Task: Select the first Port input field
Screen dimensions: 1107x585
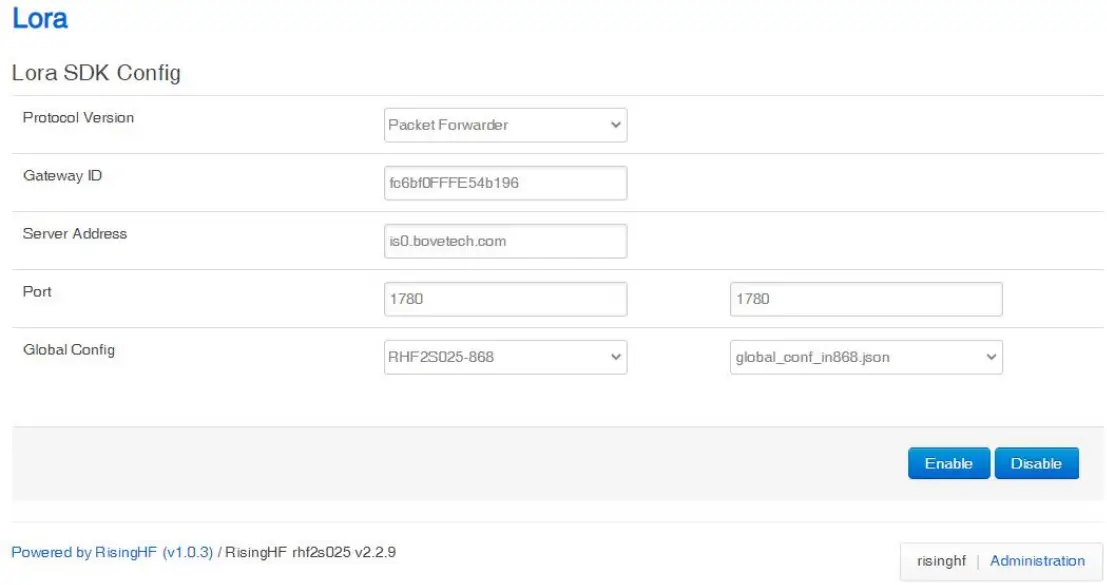Action: click(x=505, y=298)
